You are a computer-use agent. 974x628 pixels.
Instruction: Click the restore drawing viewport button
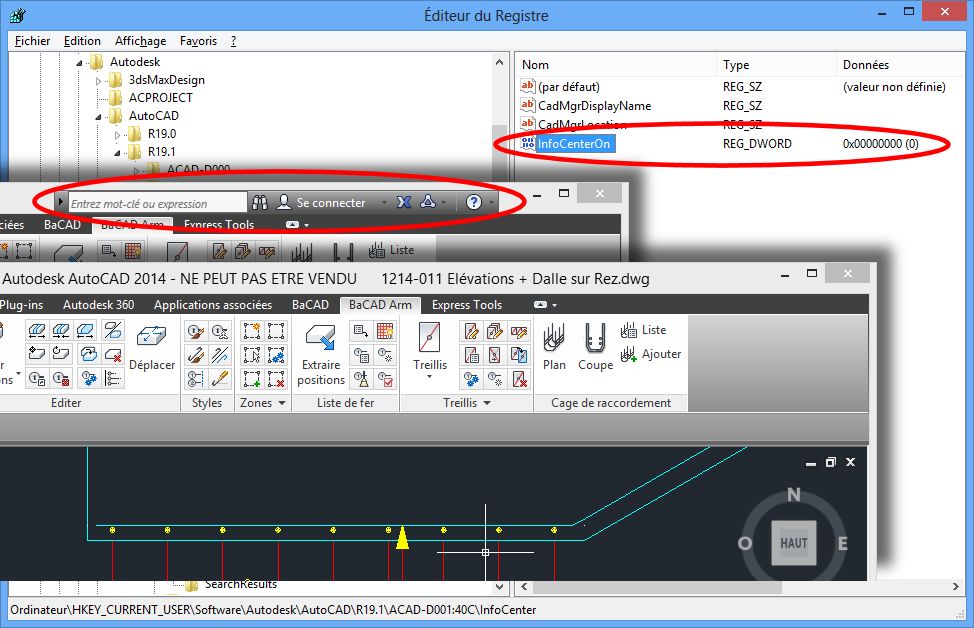click(831, 462)
